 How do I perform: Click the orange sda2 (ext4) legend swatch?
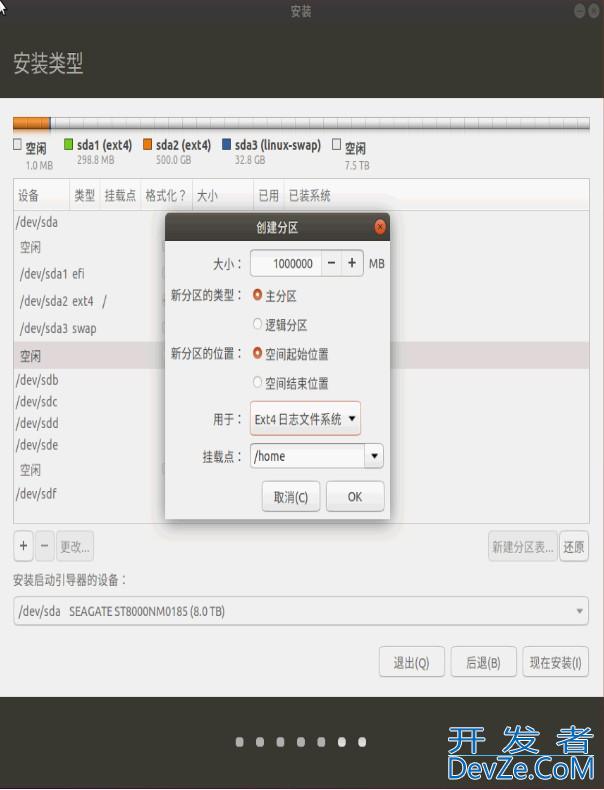148,145
